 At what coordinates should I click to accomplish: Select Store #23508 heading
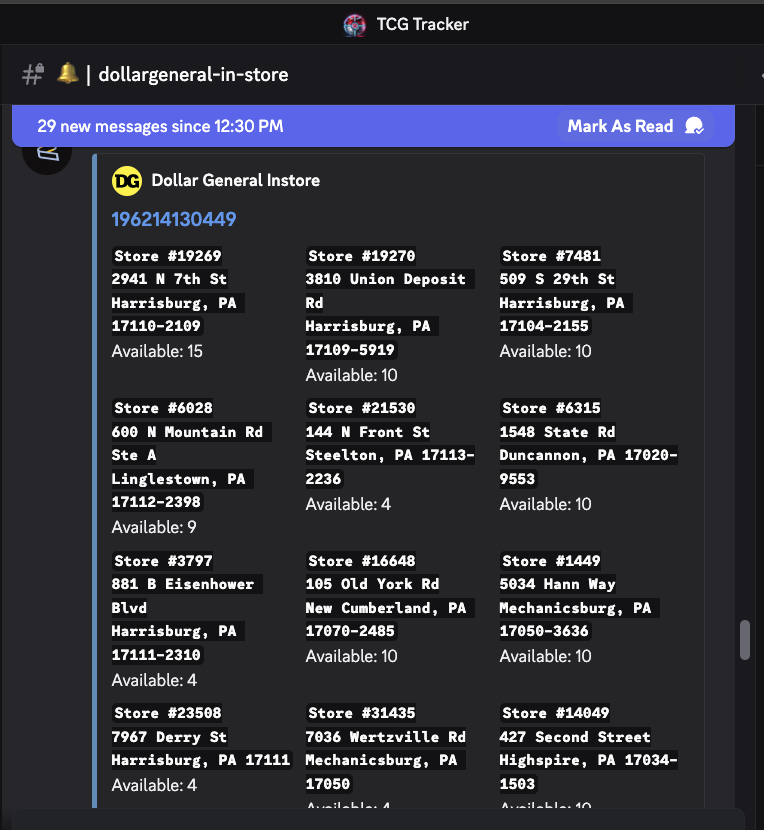[x=168, y=712]
